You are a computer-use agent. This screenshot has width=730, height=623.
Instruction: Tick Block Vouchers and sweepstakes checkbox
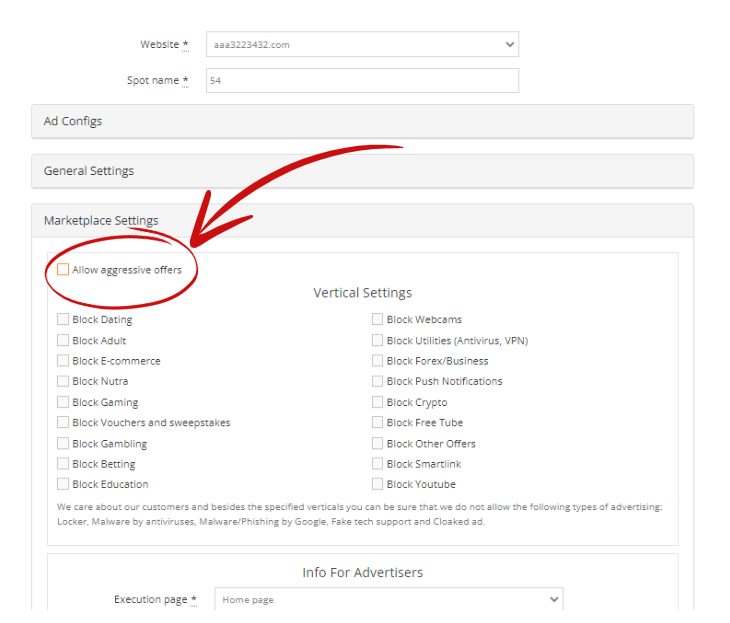click(63, 422)
